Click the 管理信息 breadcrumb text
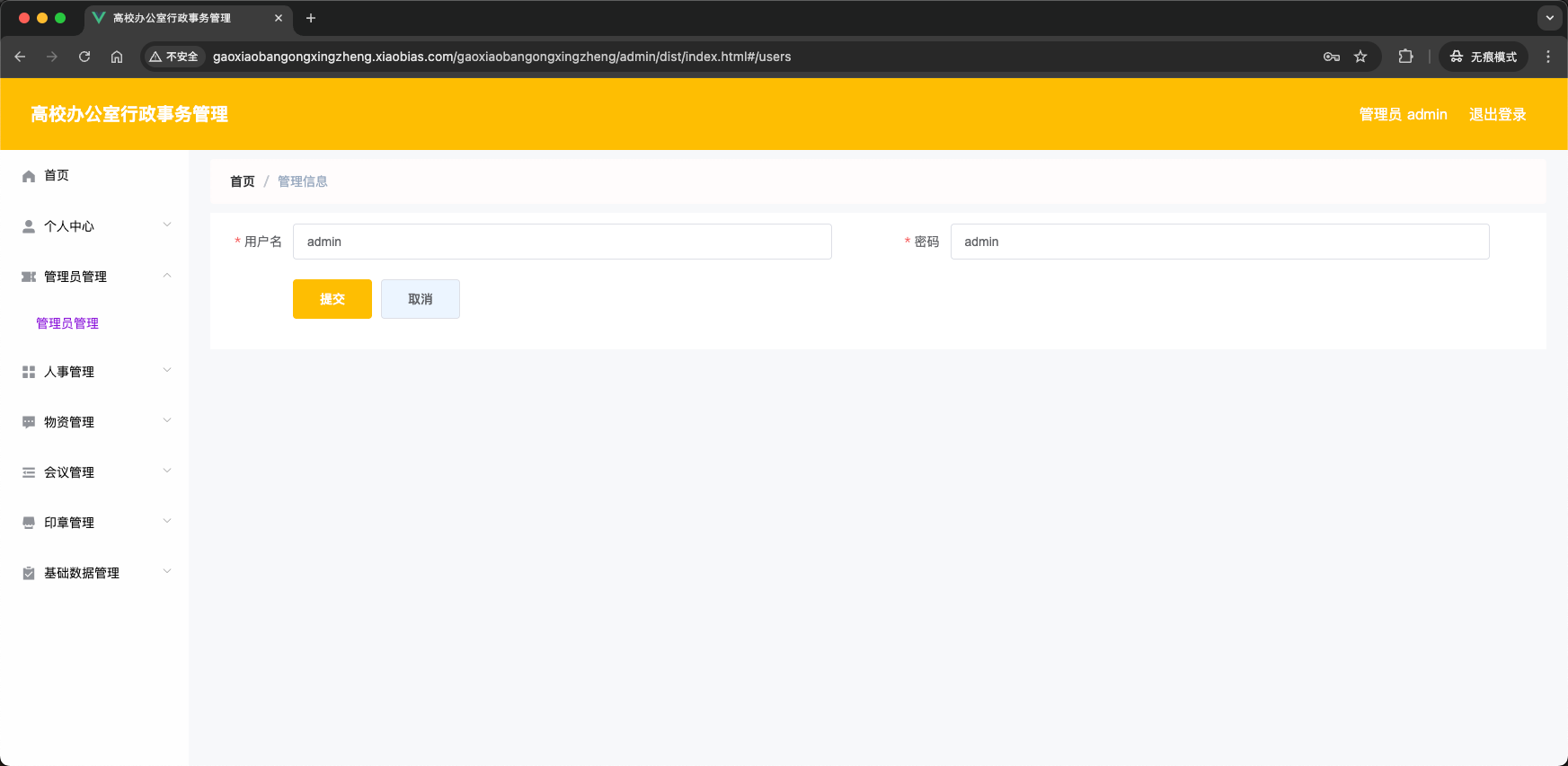The image size is (1568, 766). (x=303, y=181)
